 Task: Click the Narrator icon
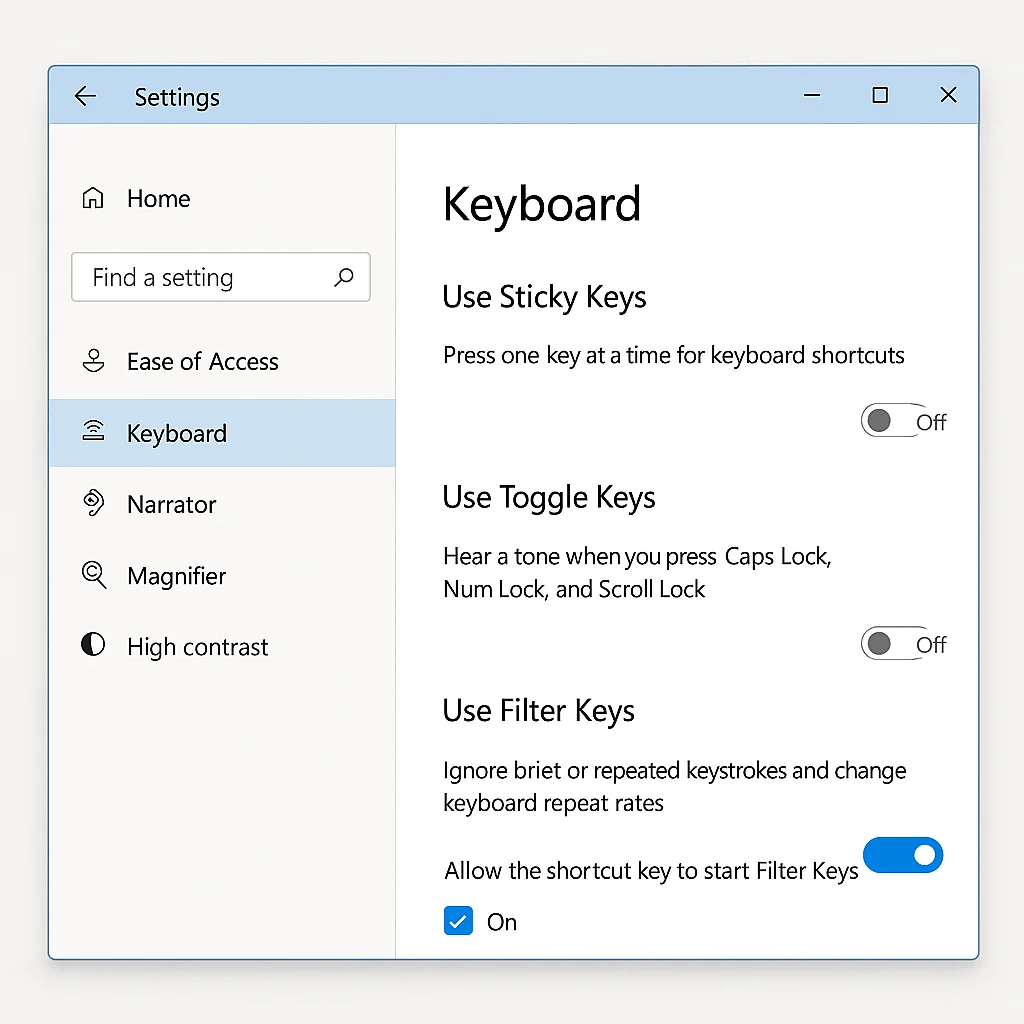(x=93, y=504)
